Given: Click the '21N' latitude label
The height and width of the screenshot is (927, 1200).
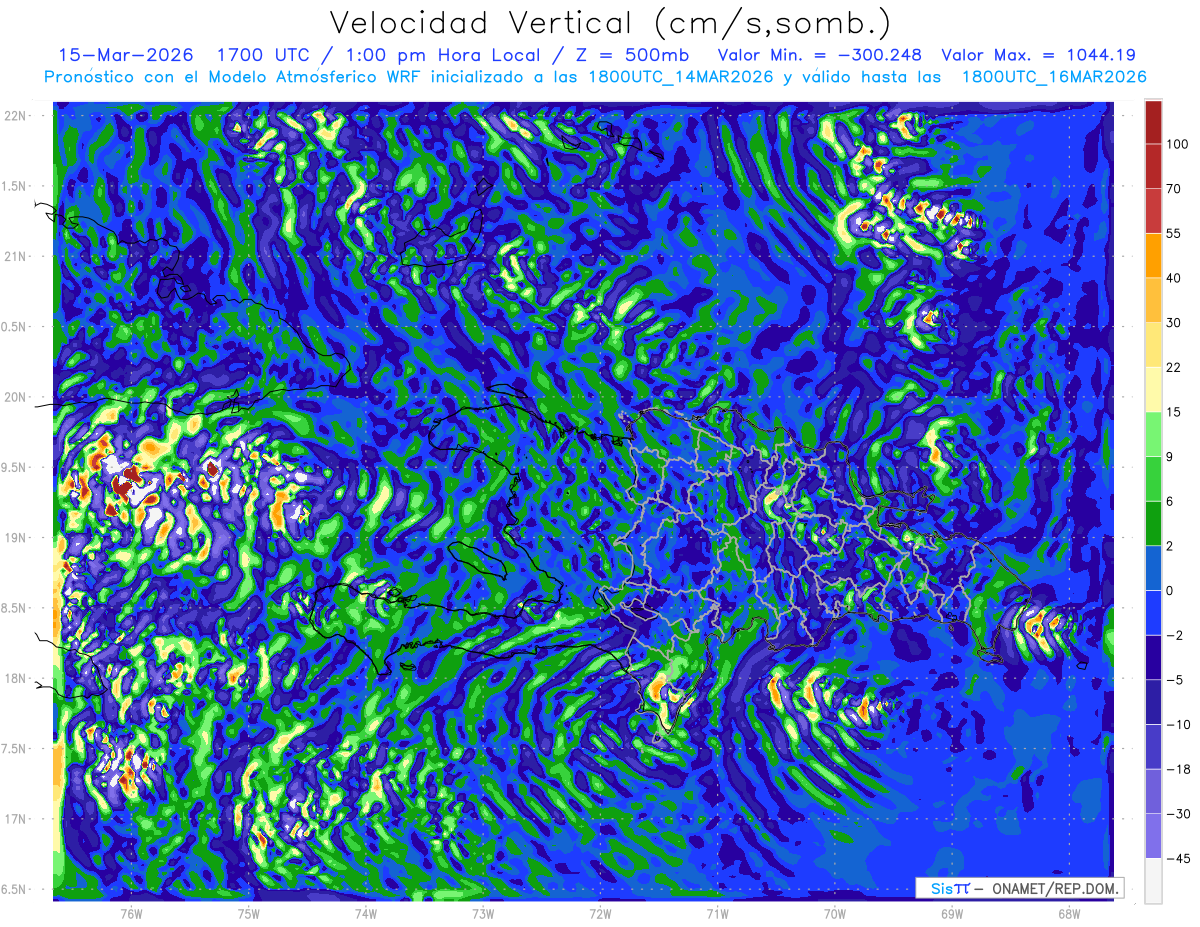Looking at the screenshot, I should click(x=16, y=256).
